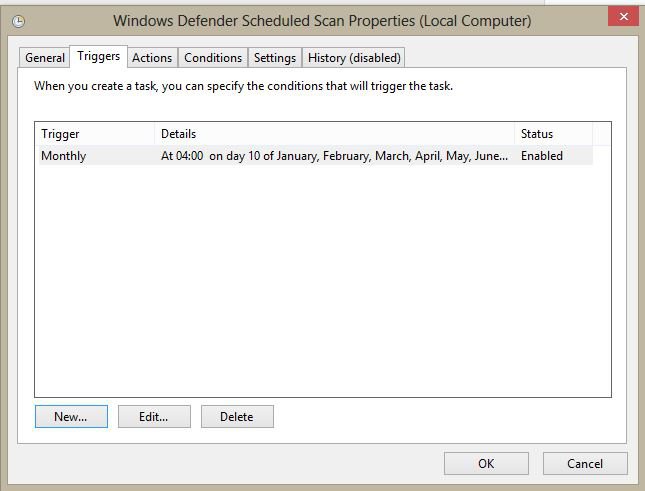The height and width of the screenshot is (491, 645).
Task: Select the Monthly trigger row
Action: tap(316, 155)
